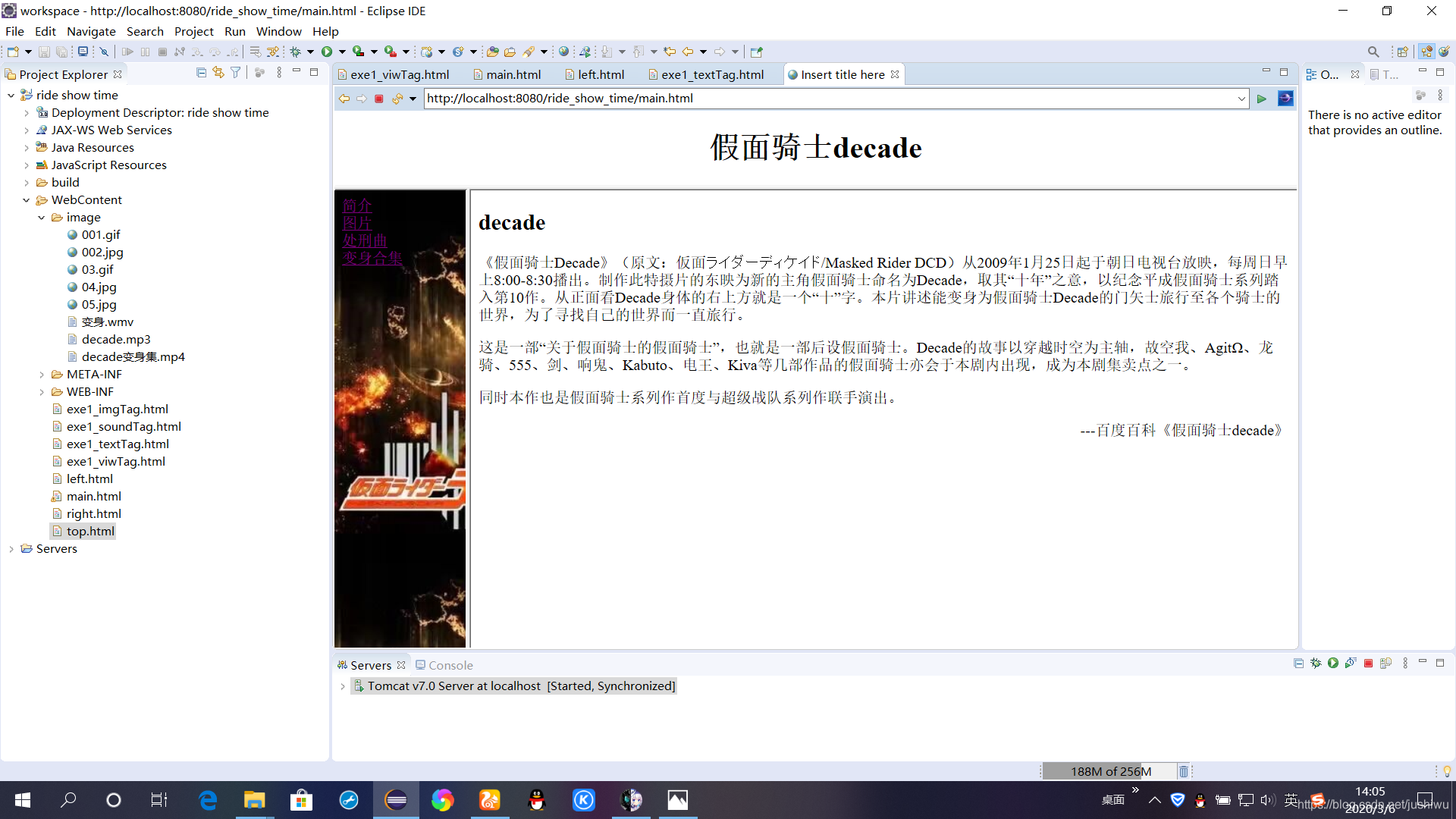Click the browser Back arrow icon
Image resolution: width=1456 pixels, height=819 pixels.
(x=344, y=99)
